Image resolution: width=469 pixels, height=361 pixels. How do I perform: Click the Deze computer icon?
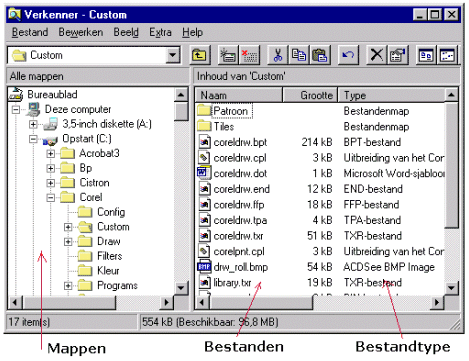(x=33, y=109)
